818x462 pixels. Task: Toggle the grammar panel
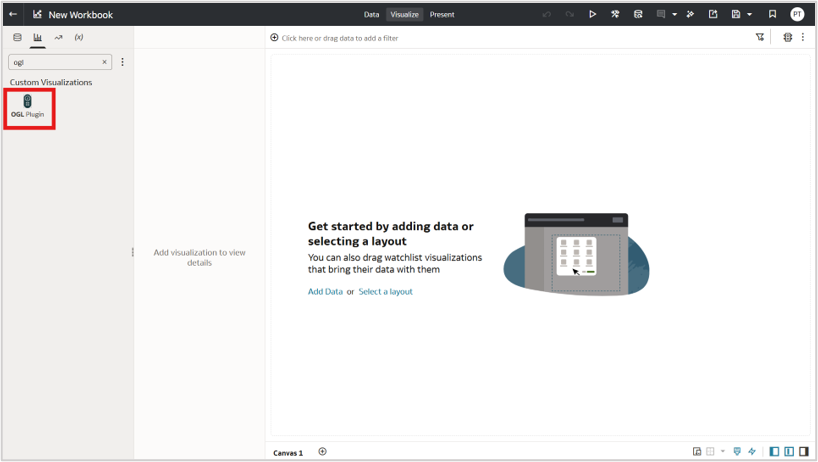click(789, 452)
